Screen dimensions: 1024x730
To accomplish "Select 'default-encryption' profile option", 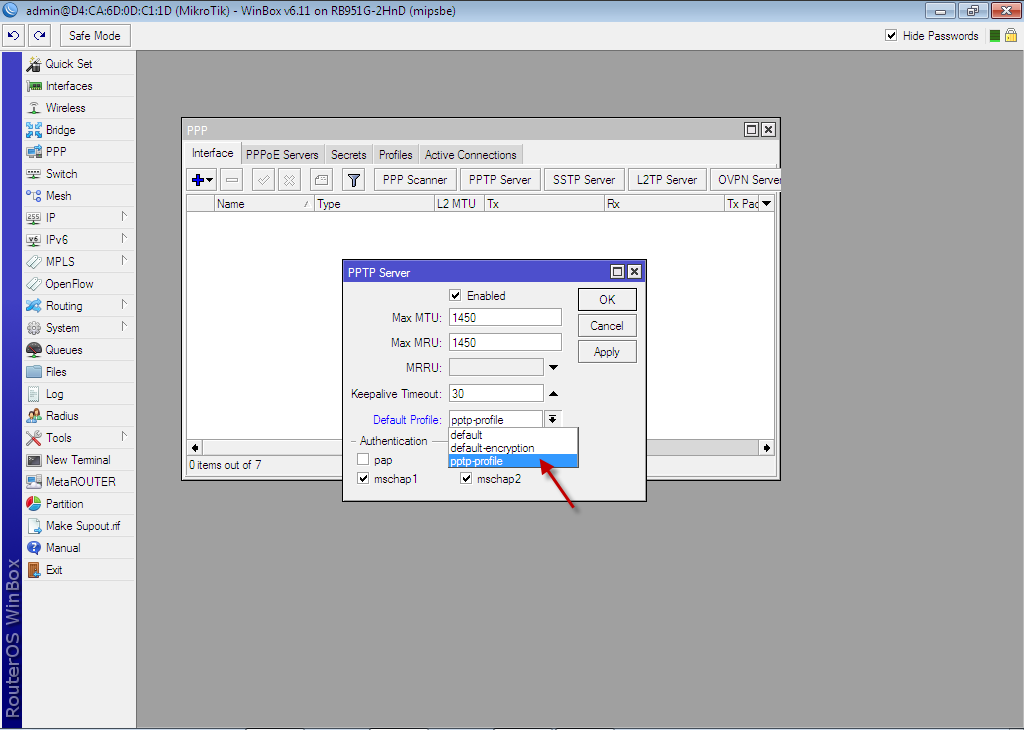I will click(513, 448).
